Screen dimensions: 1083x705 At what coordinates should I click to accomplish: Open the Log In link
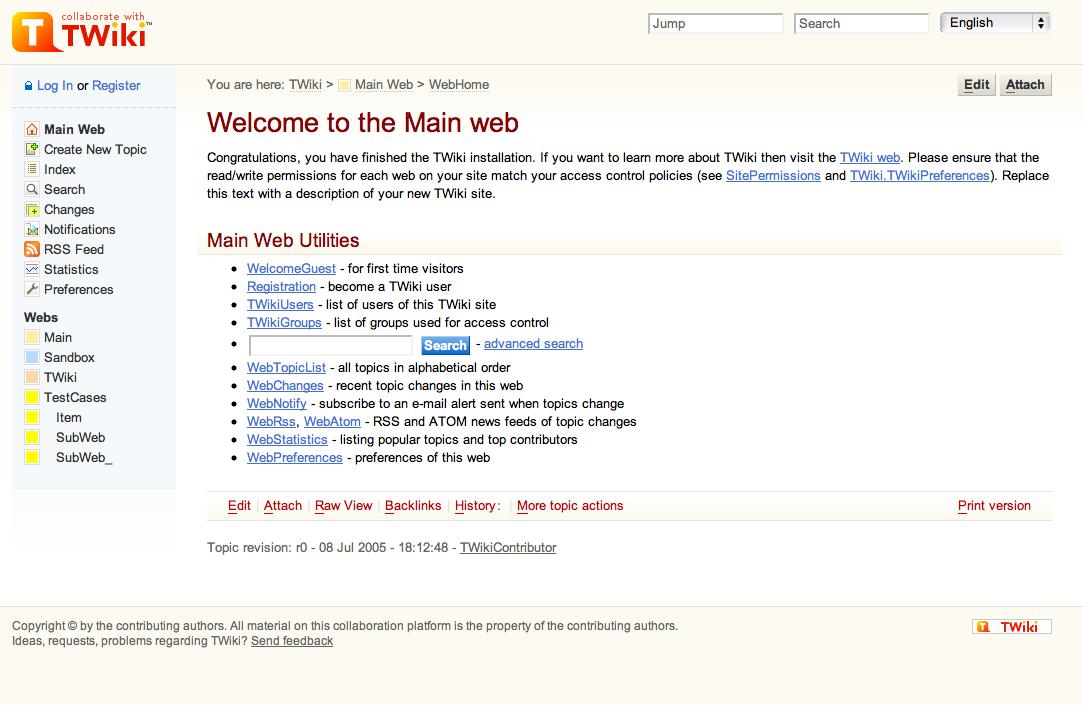55,86
